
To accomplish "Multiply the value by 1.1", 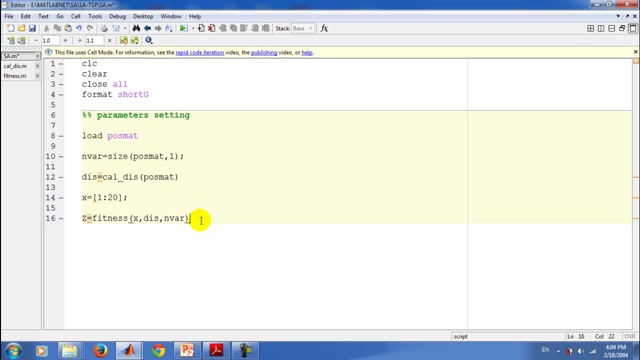I will (x=109, y=40).
